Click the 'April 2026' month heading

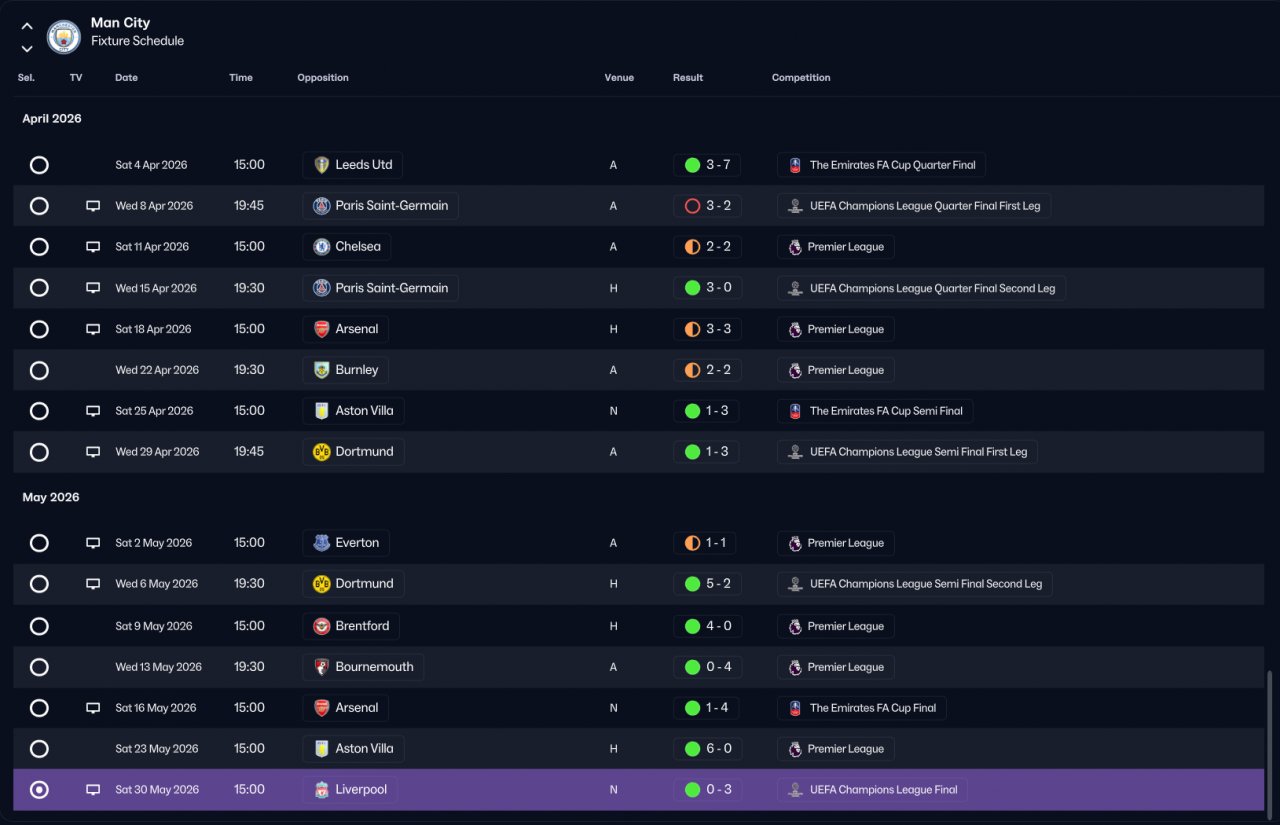(52, 119)
